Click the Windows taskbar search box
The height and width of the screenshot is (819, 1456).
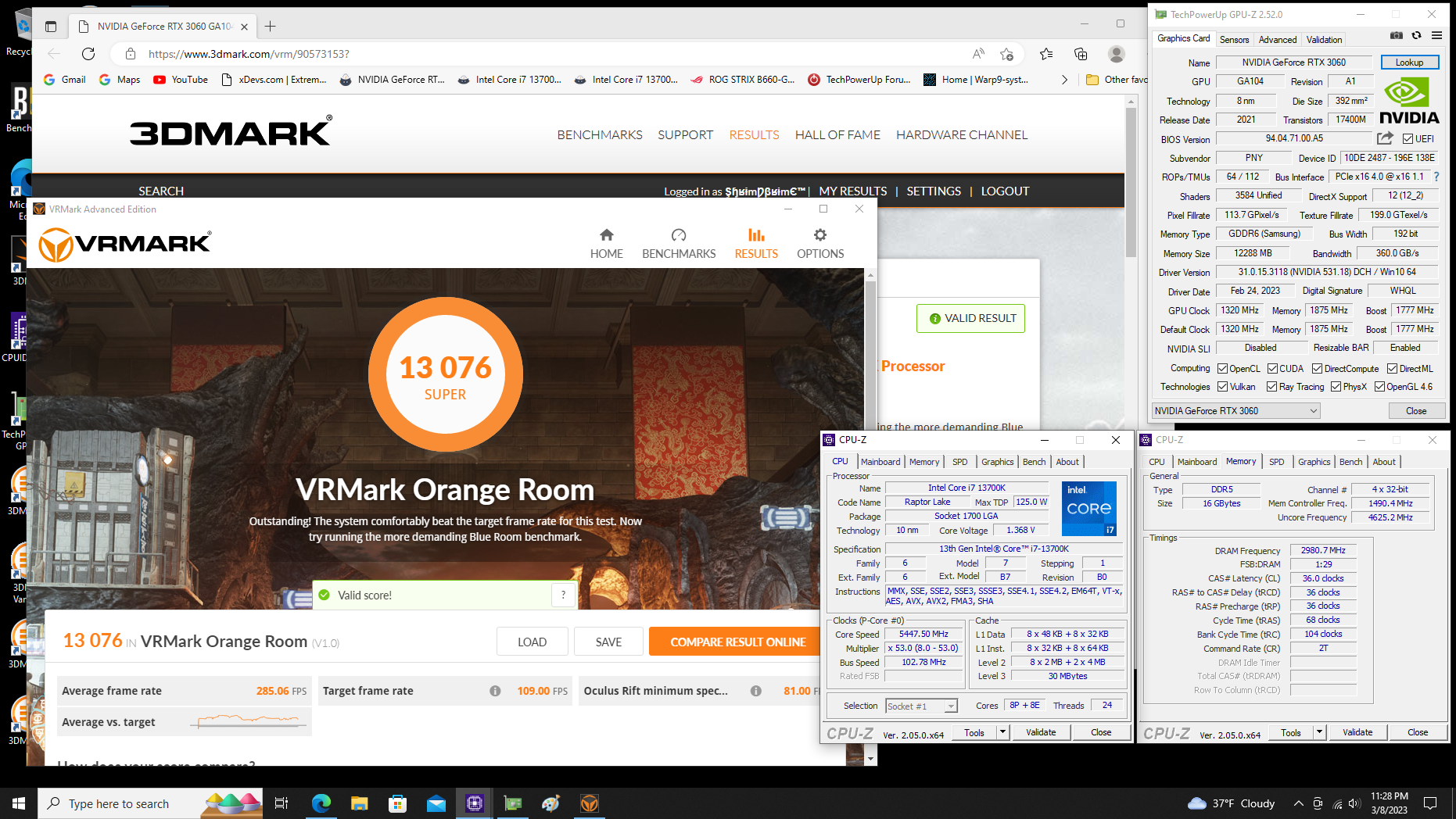click(151, 803)
